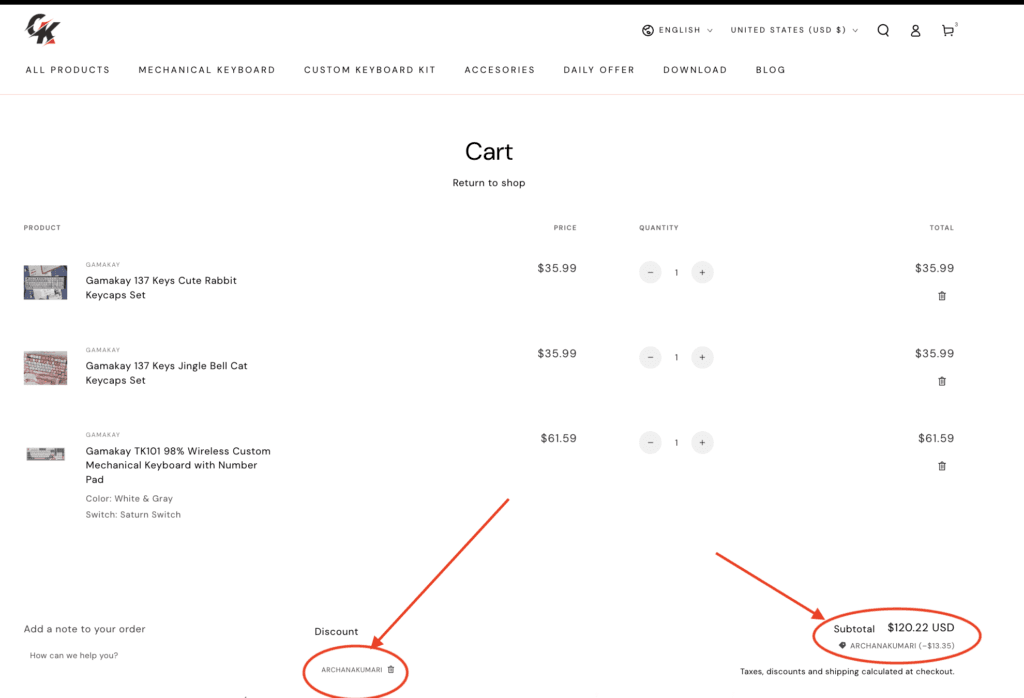Open the MECHANICAL KEYBOARD menu

click(206, 70)
